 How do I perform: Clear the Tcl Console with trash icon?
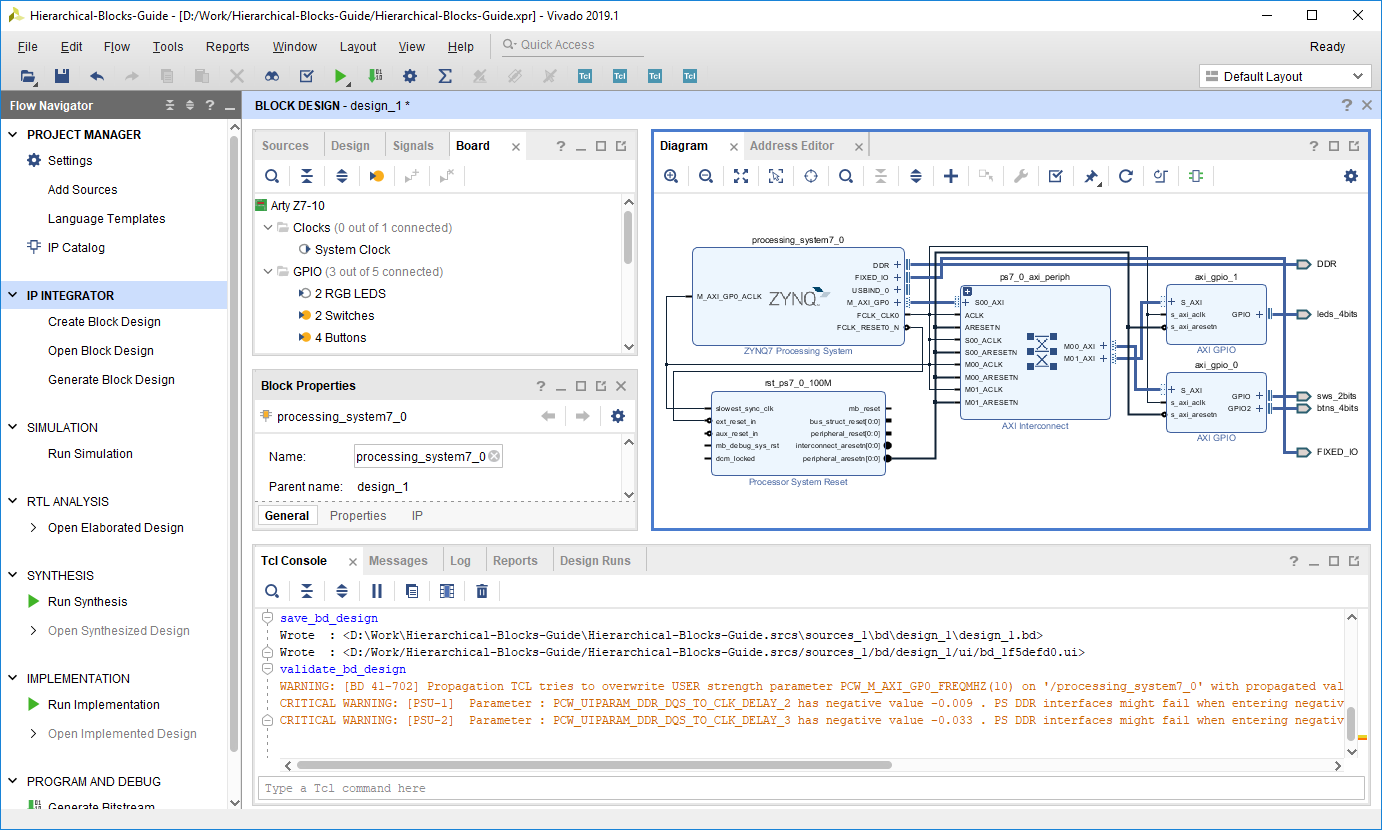point(482,591)
